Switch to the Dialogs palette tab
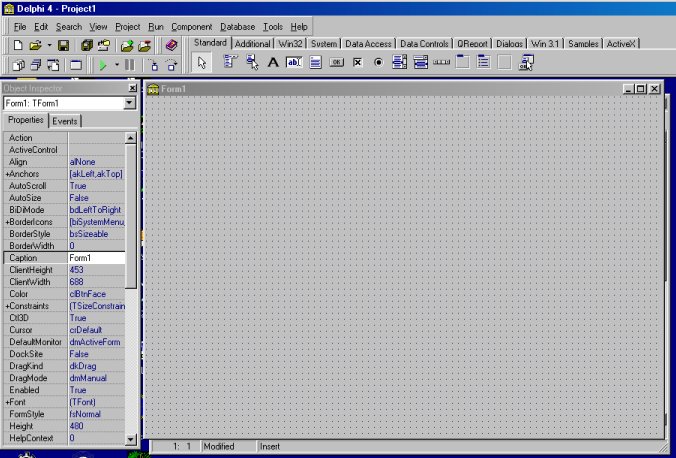This screenshot has width=676, height=458. tap(509, 44)
